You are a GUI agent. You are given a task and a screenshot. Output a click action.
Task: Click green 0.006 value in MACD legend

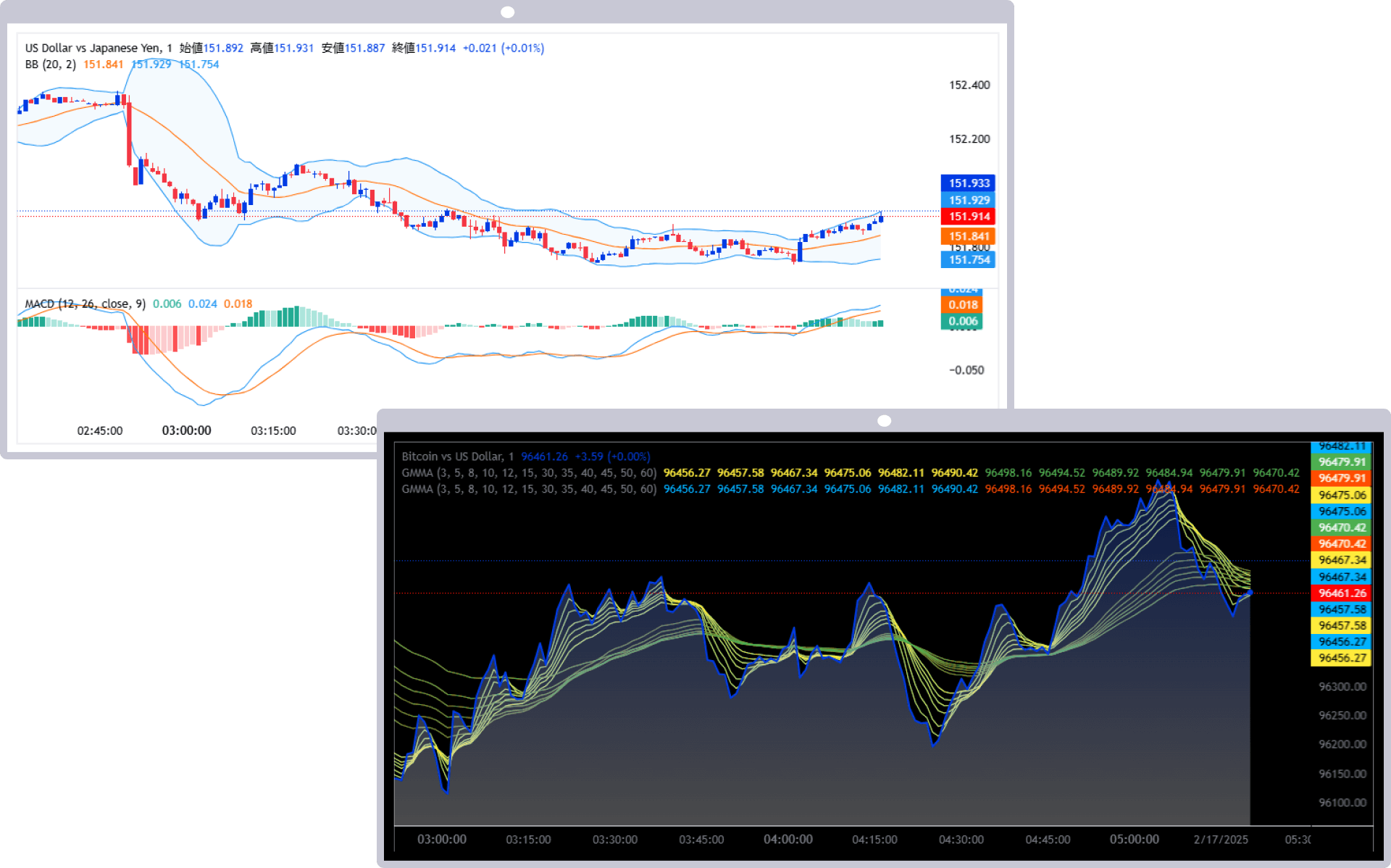(167, 304)
